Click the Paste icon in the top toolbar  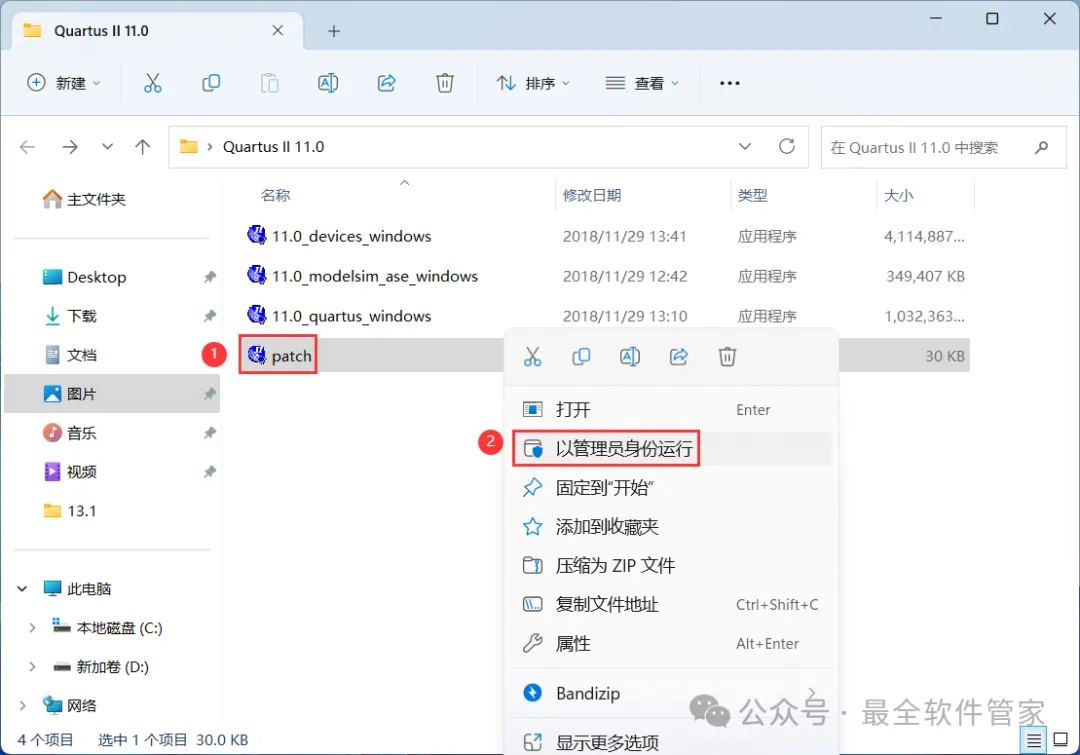coord(269,83)
